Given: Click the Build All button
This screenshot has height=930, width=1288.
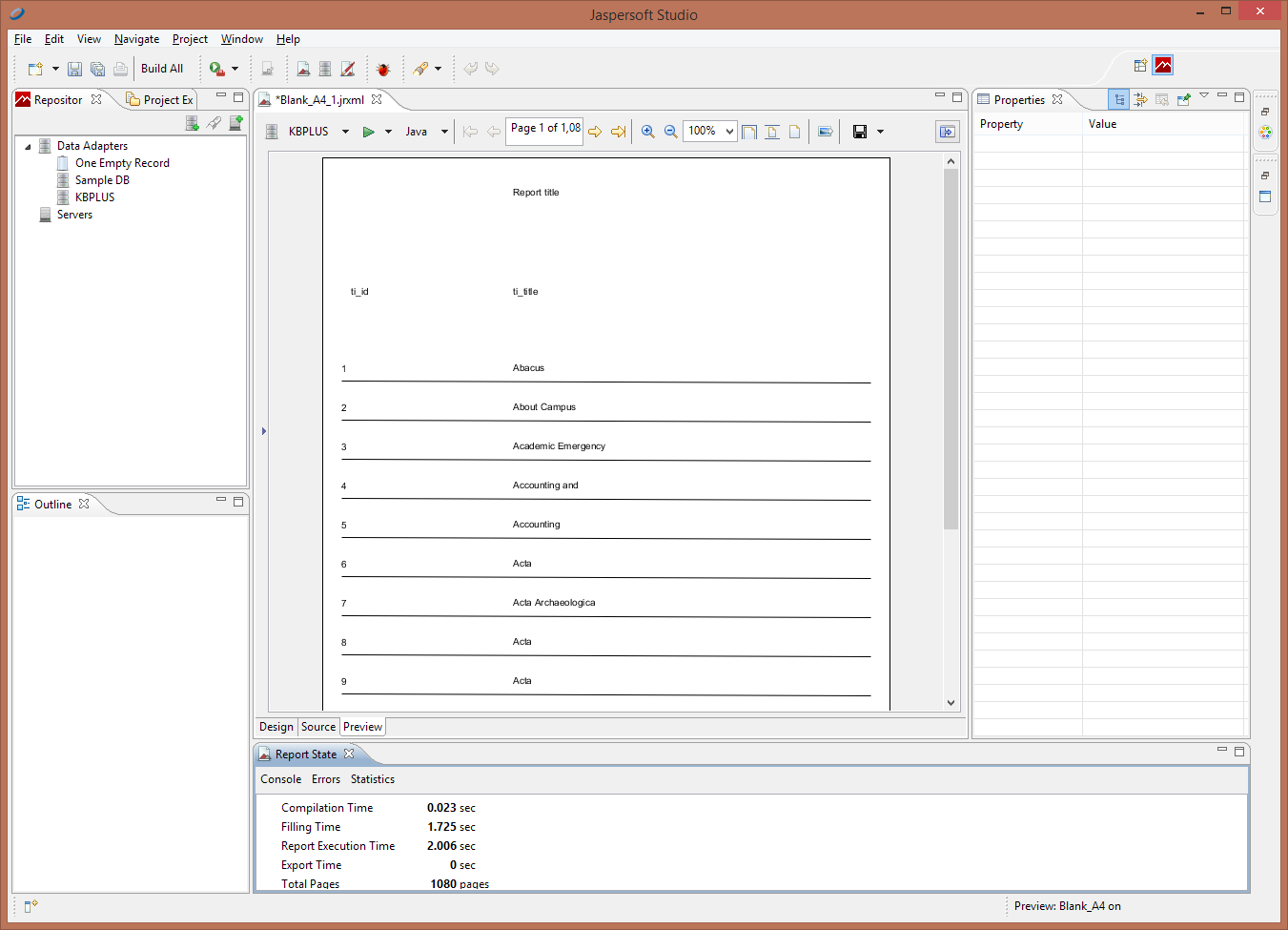Looking at the screenshot, I should [x=162, y=69].
